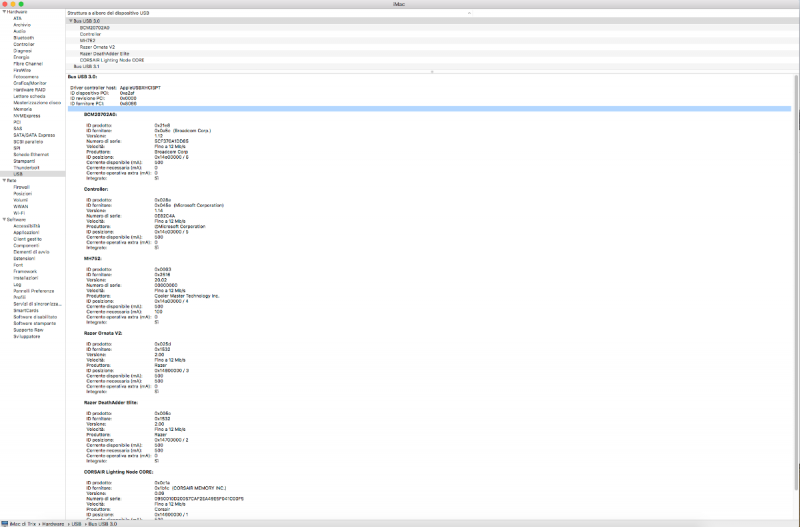The image size is (800, 527).
Task: Open Volumi under Rete
Action: pos(20,200)
